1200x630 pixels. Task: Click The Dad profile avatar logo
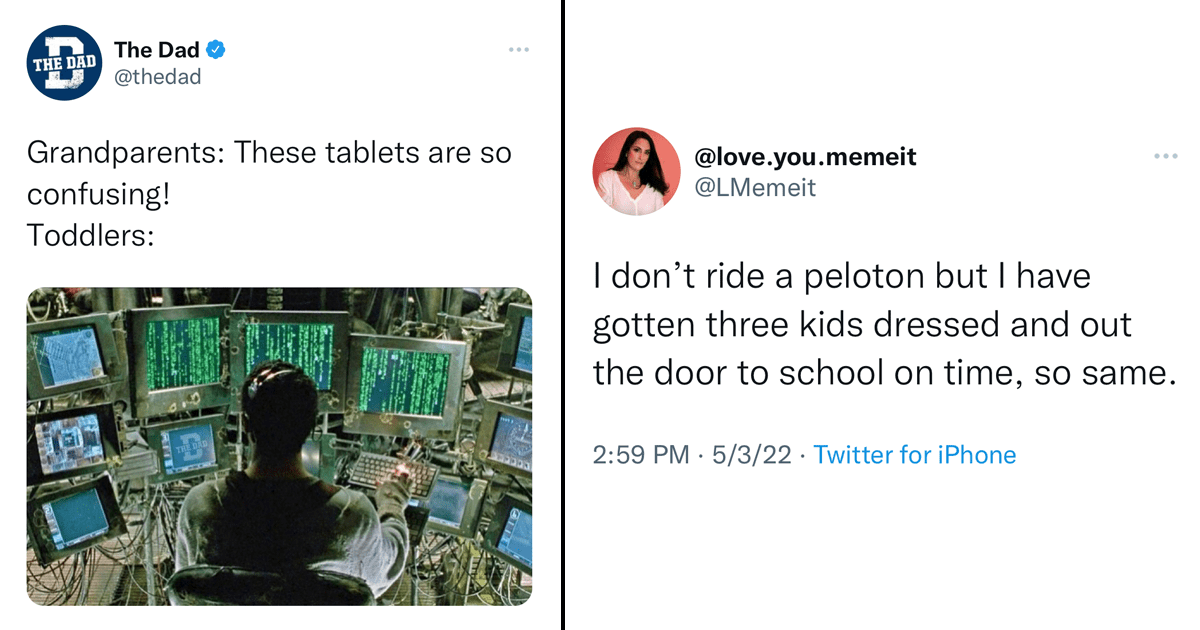coord(64,62)
